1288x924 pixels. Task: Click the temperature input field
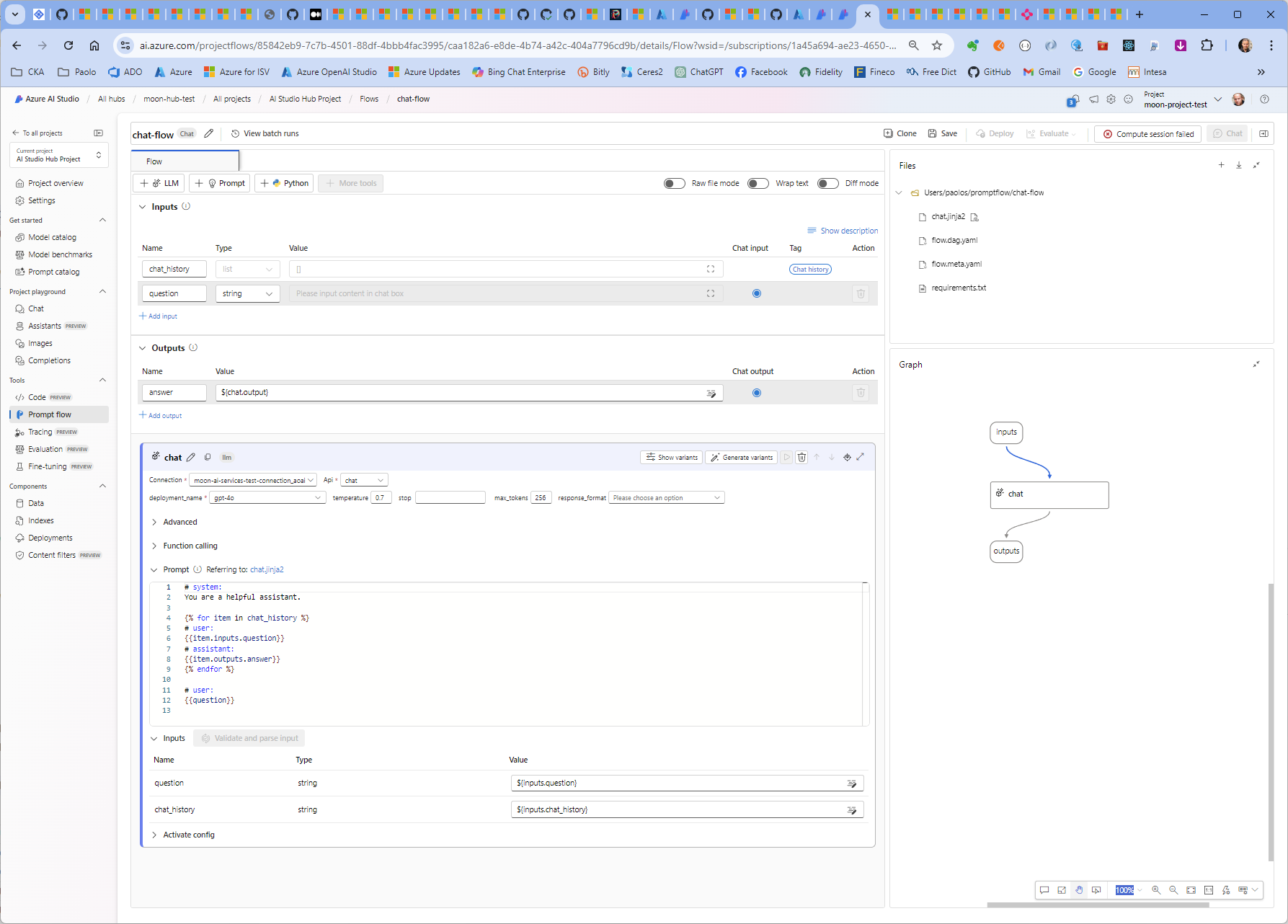pos(382,498)
